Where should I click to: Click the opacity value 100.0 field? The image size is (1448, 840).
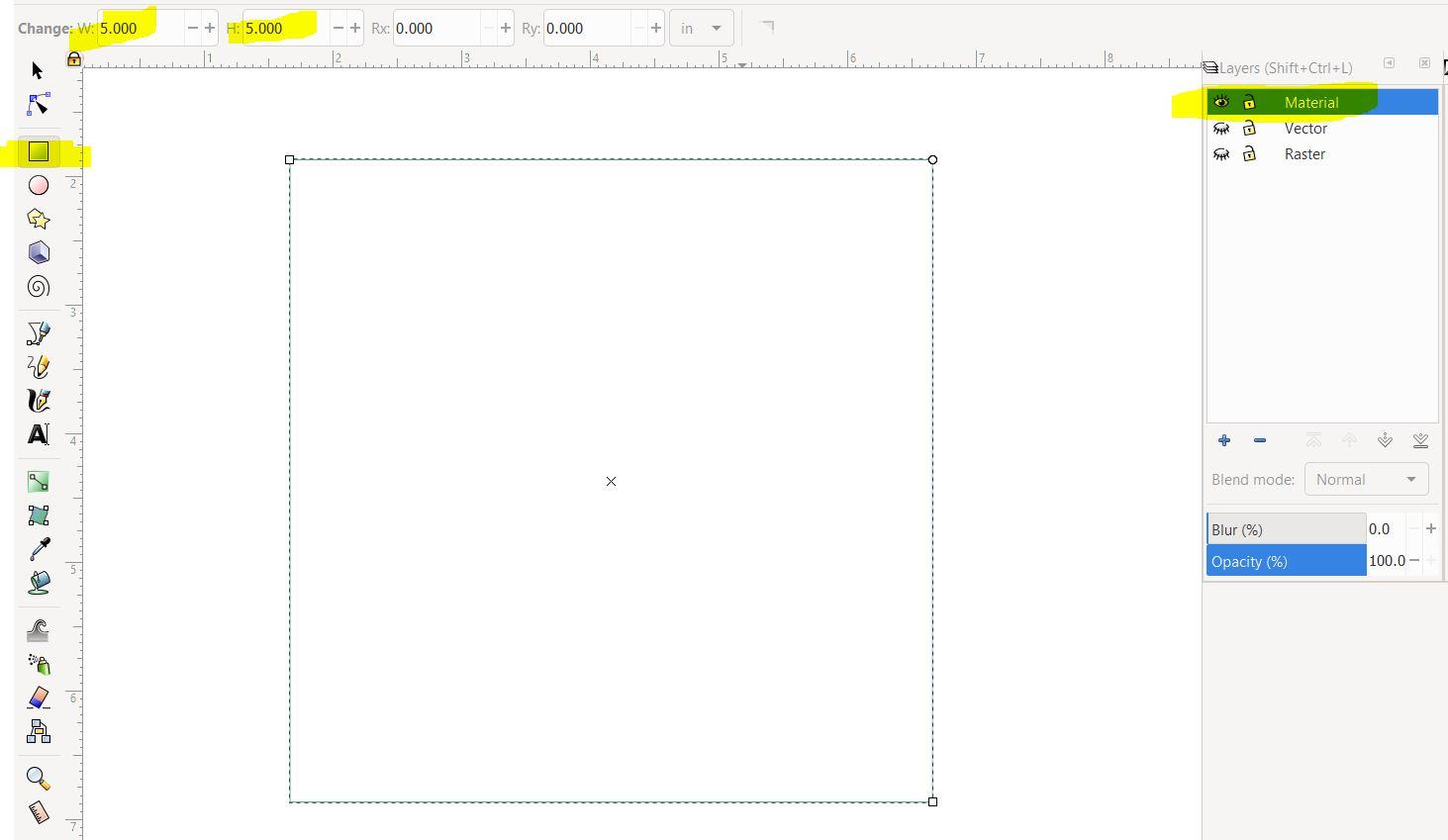[x=1387, y=561]
